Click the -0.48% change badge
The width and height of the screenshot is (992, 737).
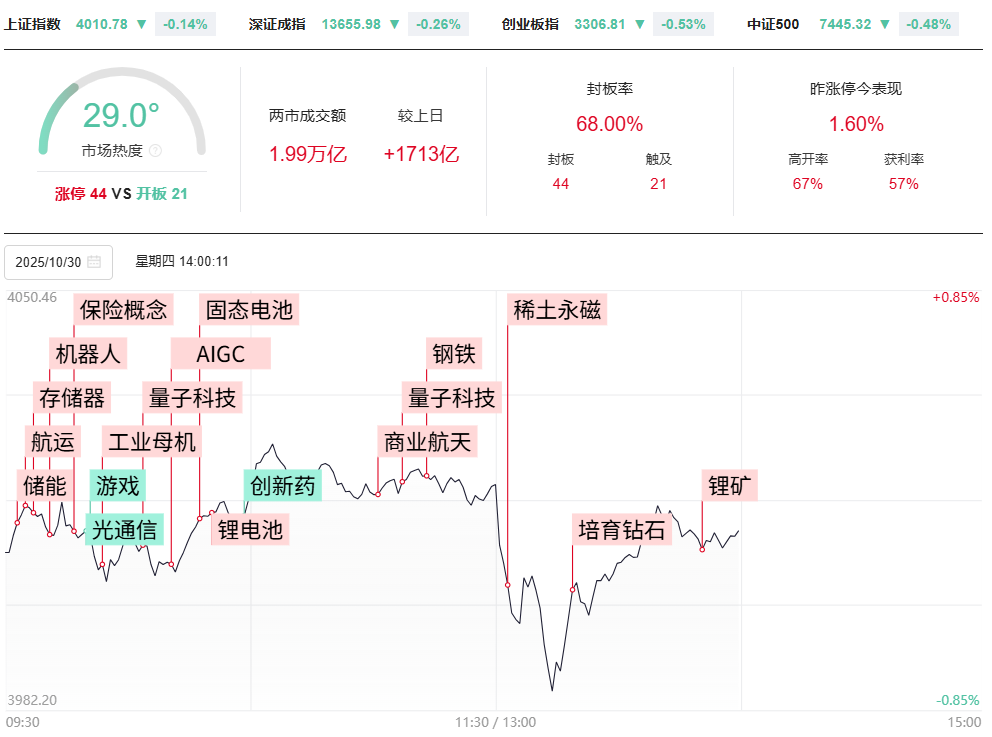(927, 24)
